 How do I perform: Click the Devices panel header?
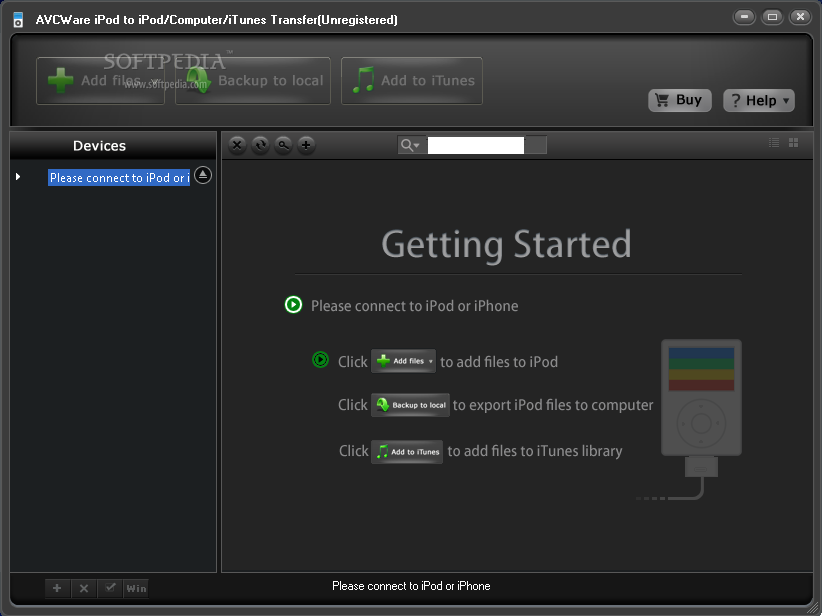click(113, 146)
